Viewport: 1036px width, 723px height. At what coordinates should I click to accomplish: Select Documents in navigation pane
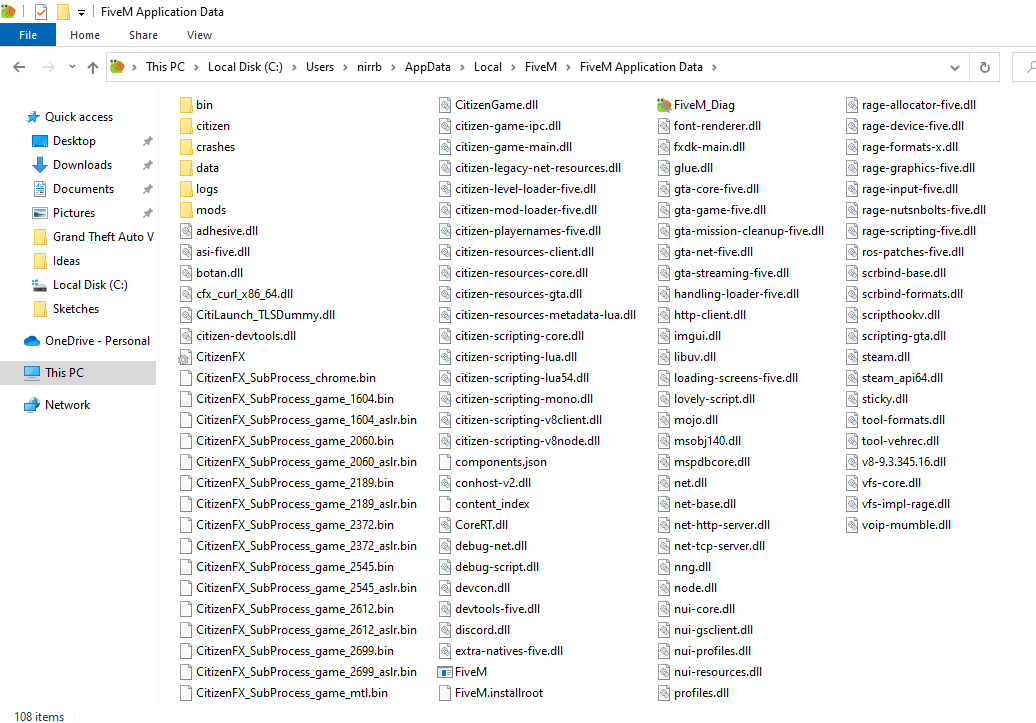(83, 189)
